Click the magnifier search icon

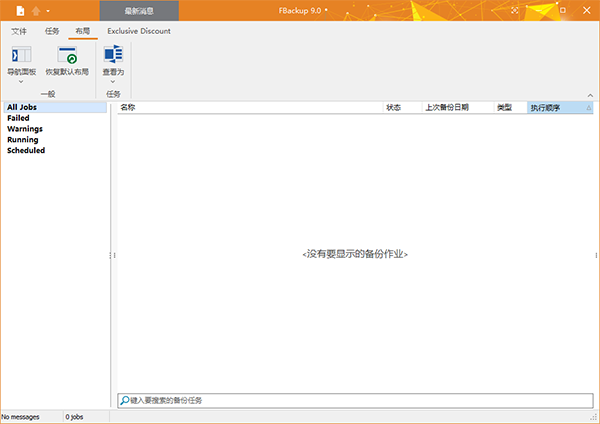(x=124, y=400)
